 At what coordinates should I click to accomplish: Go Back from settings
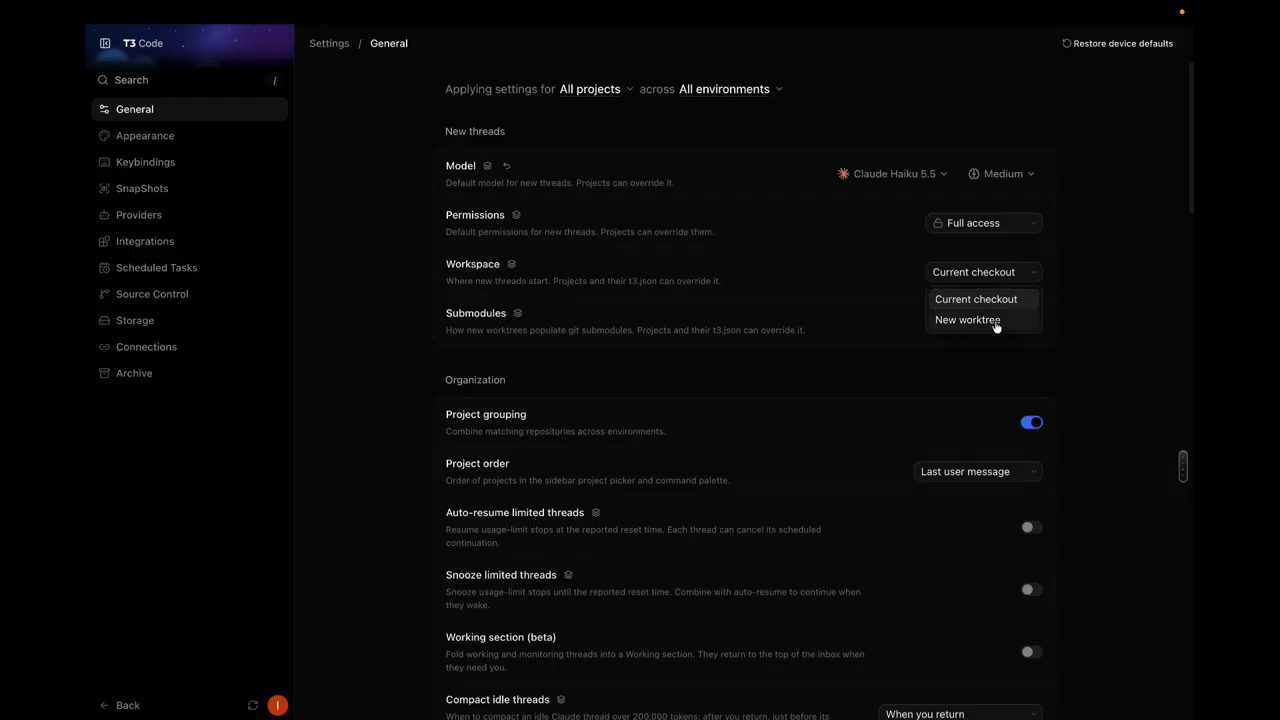[119, 705]
